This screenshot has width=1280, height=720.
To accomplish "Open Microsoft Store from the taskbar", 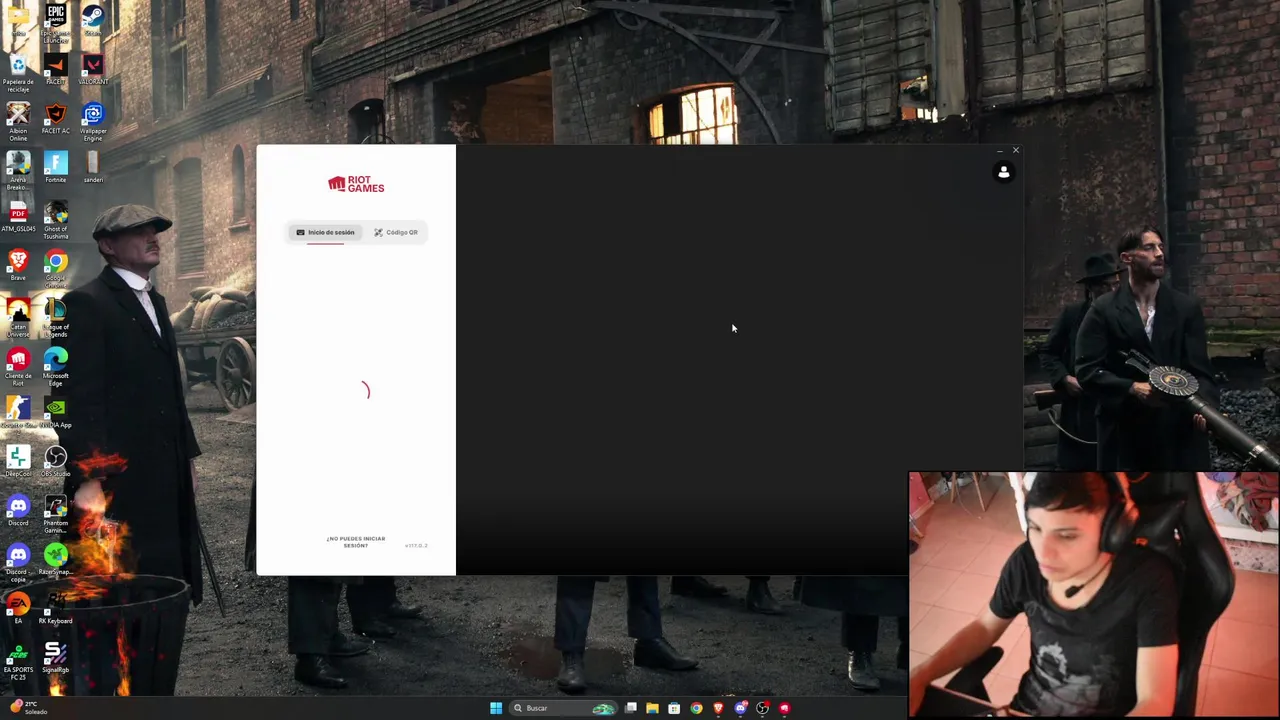I will tap(674, 708).
